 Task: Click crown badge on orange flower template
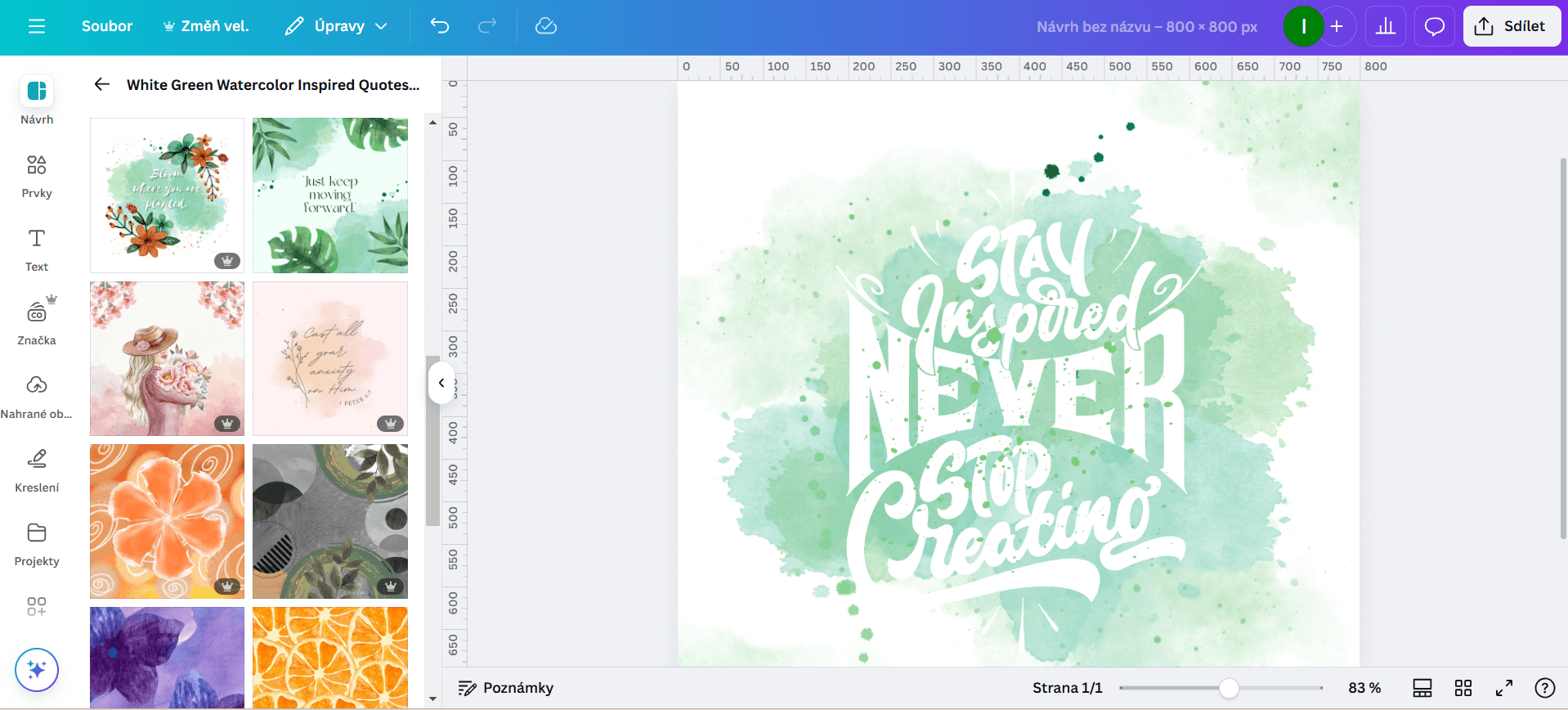point(227,586)
